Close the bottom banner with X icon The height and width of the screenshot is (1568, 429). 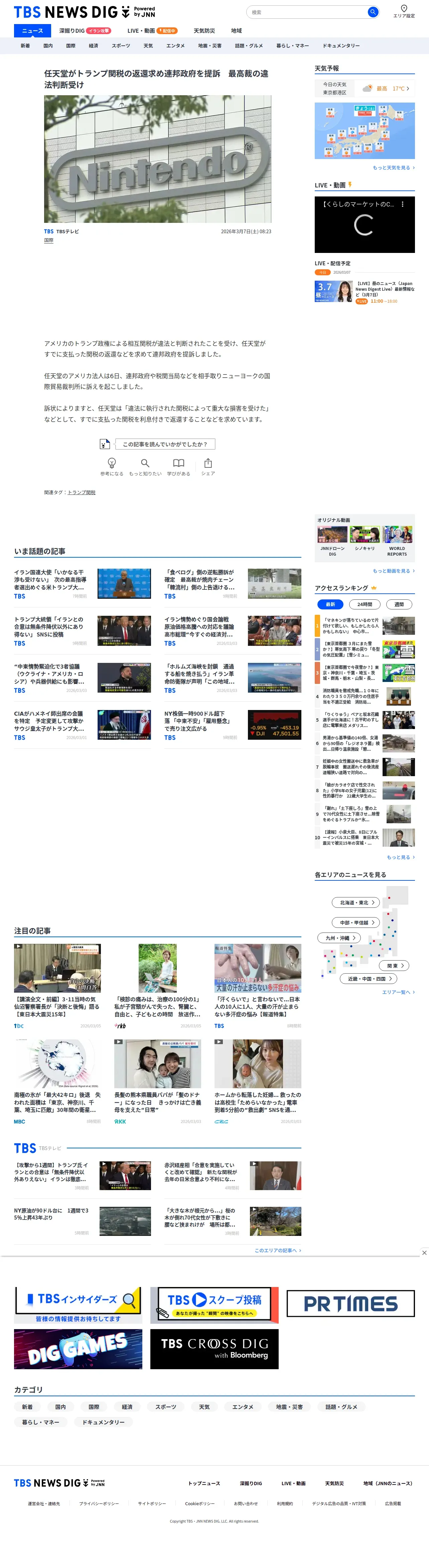pos(424,1252)
